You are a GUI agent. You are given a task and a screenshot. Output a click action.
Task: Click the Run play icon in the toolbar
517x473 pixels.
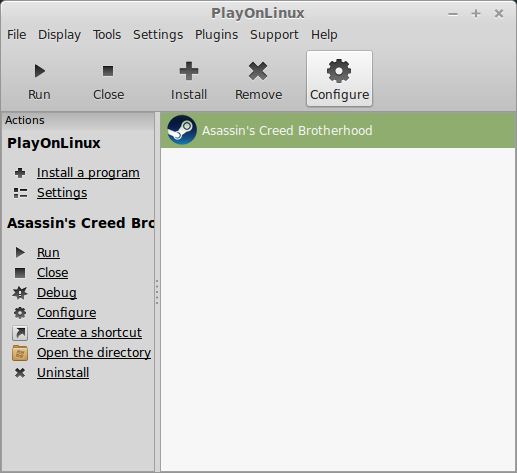tap(40, 71)
